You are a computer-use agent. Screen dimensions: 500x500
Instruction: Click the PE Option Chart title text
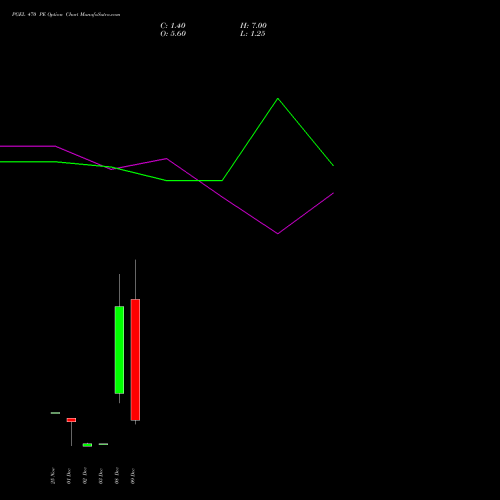tap(66, 14)
